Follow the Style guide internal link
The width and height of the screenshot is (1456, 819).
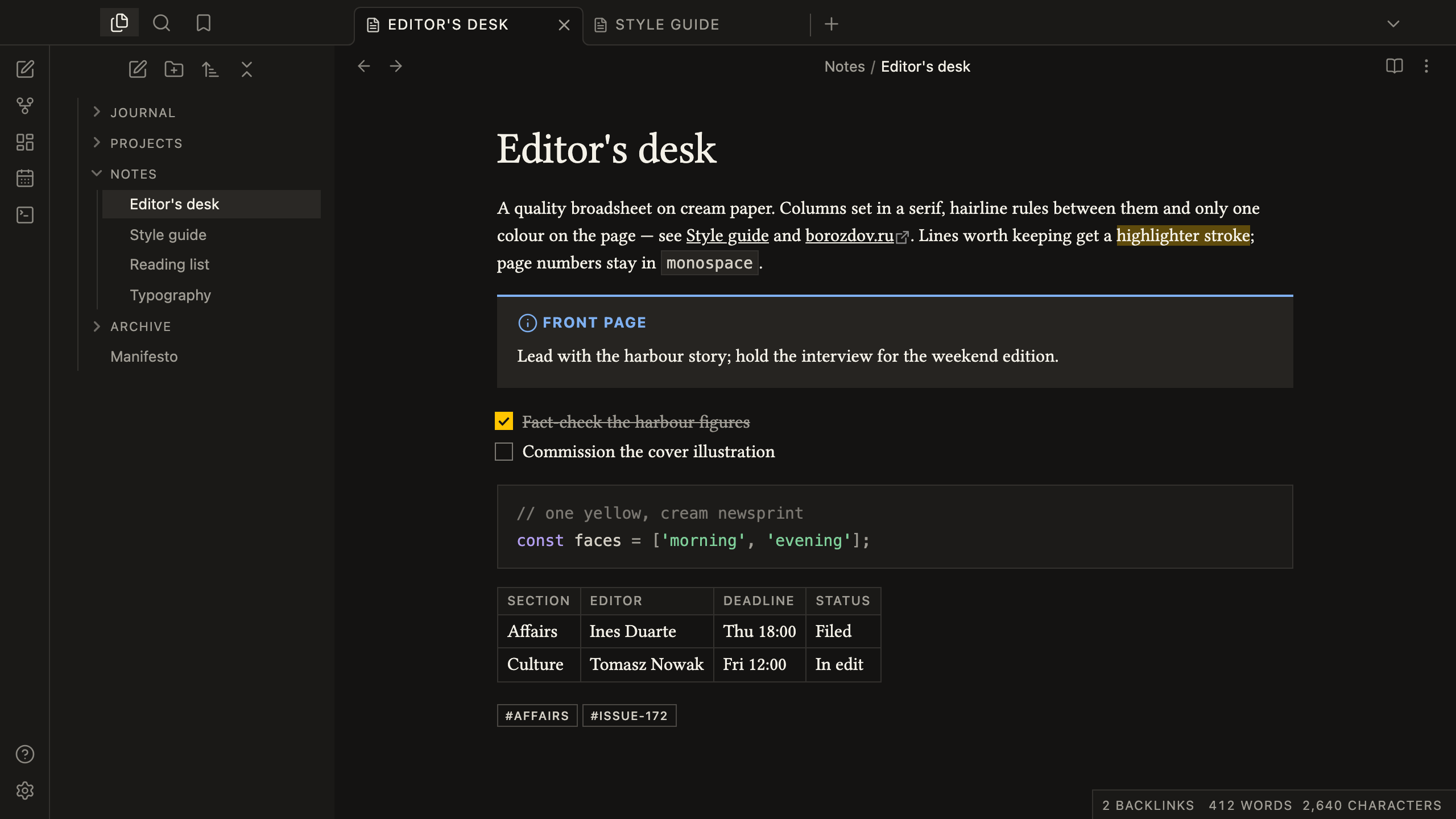[727, 235]
